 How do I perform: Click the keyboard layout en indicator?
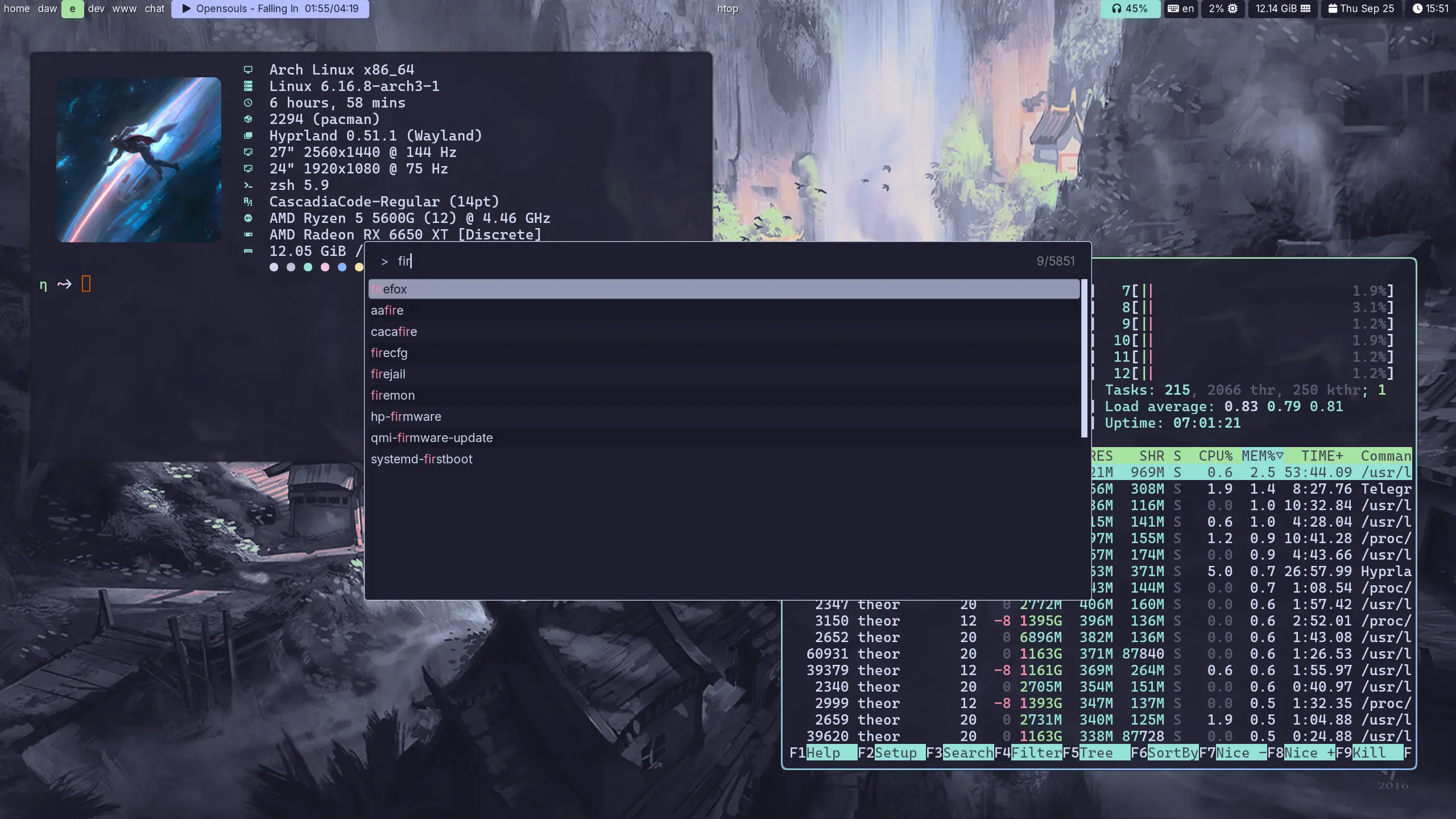point(1181,9)
